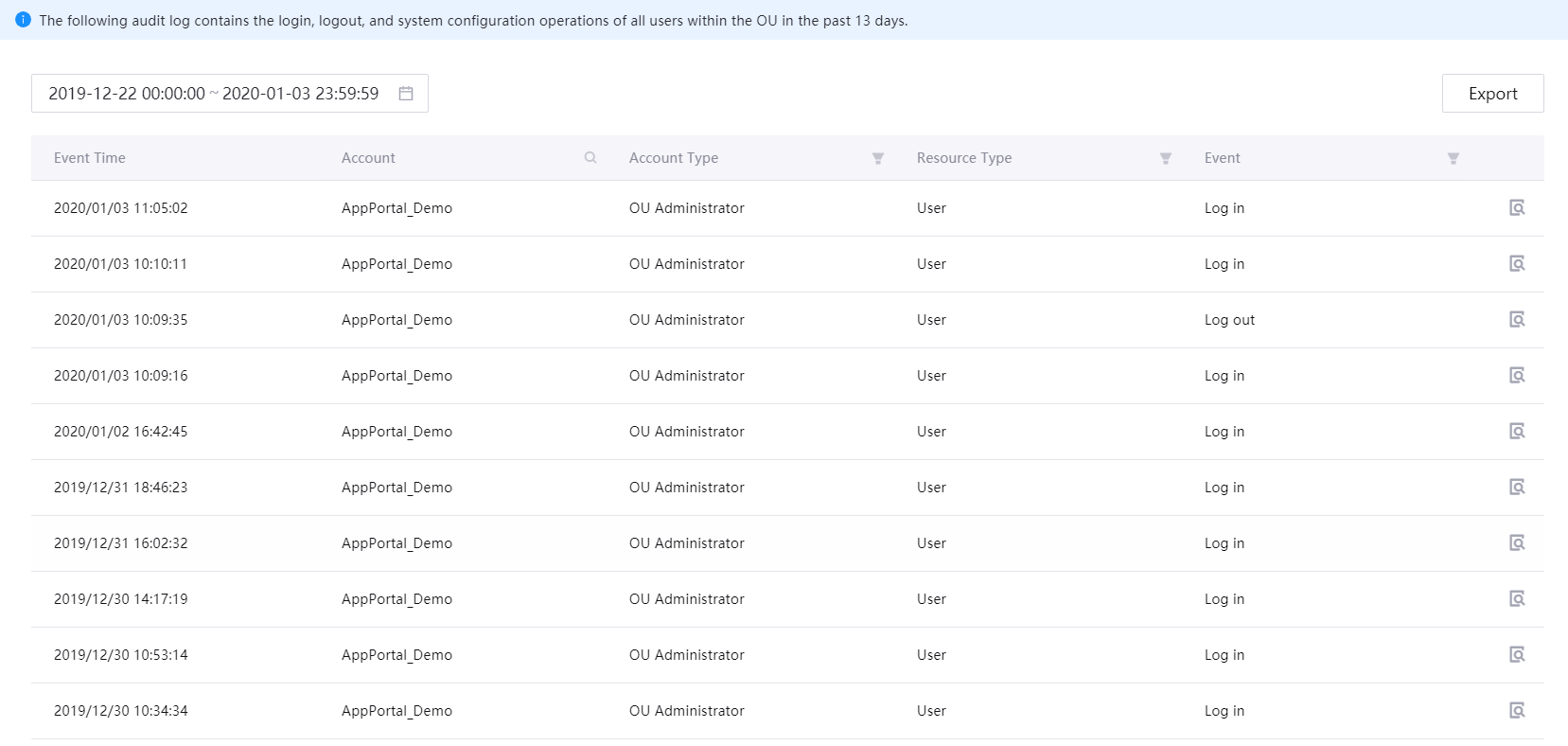Open the Resource Type filter

1166,159
